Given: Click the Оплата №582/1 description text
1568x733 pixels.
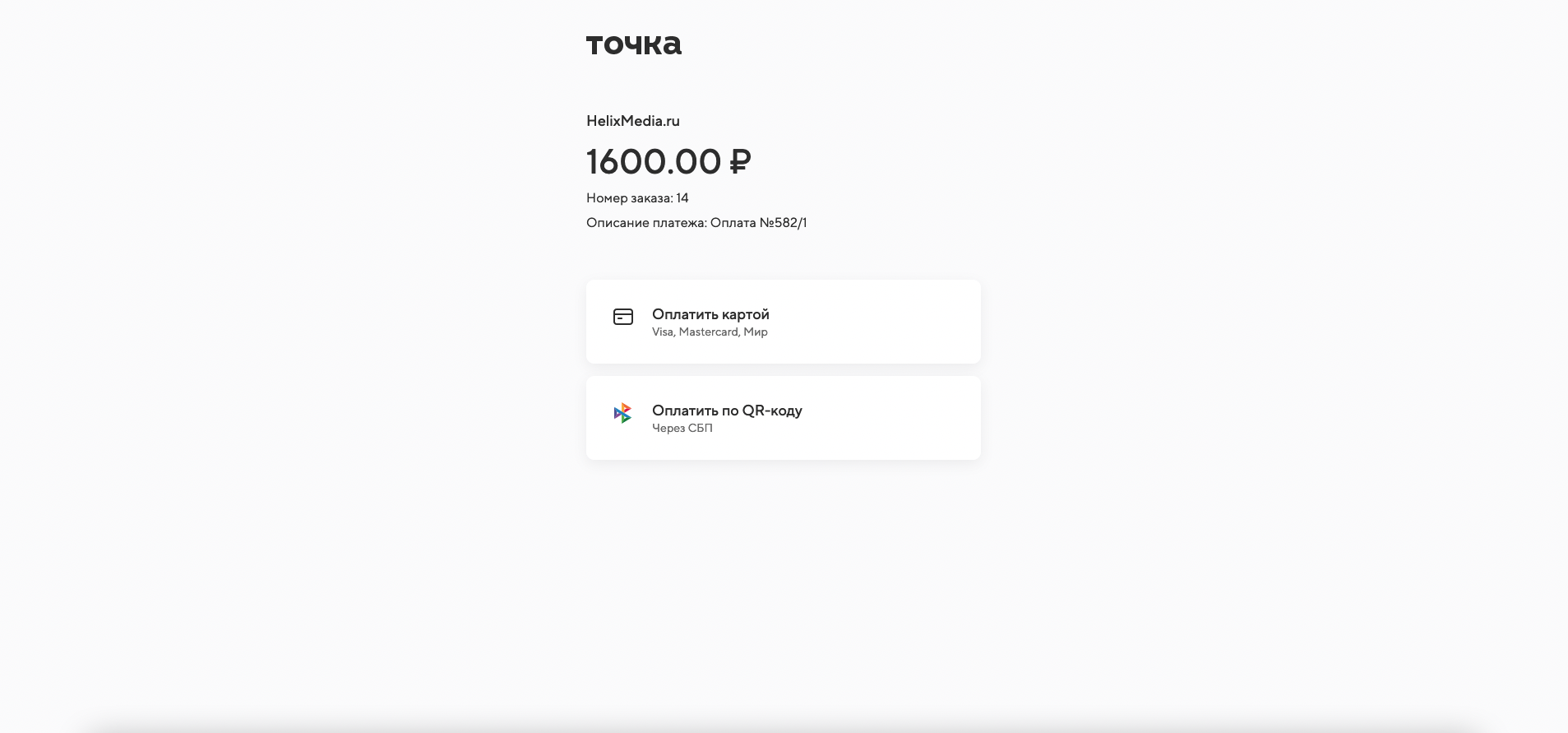Looking at the screenshot, I should tap(758, 223).
